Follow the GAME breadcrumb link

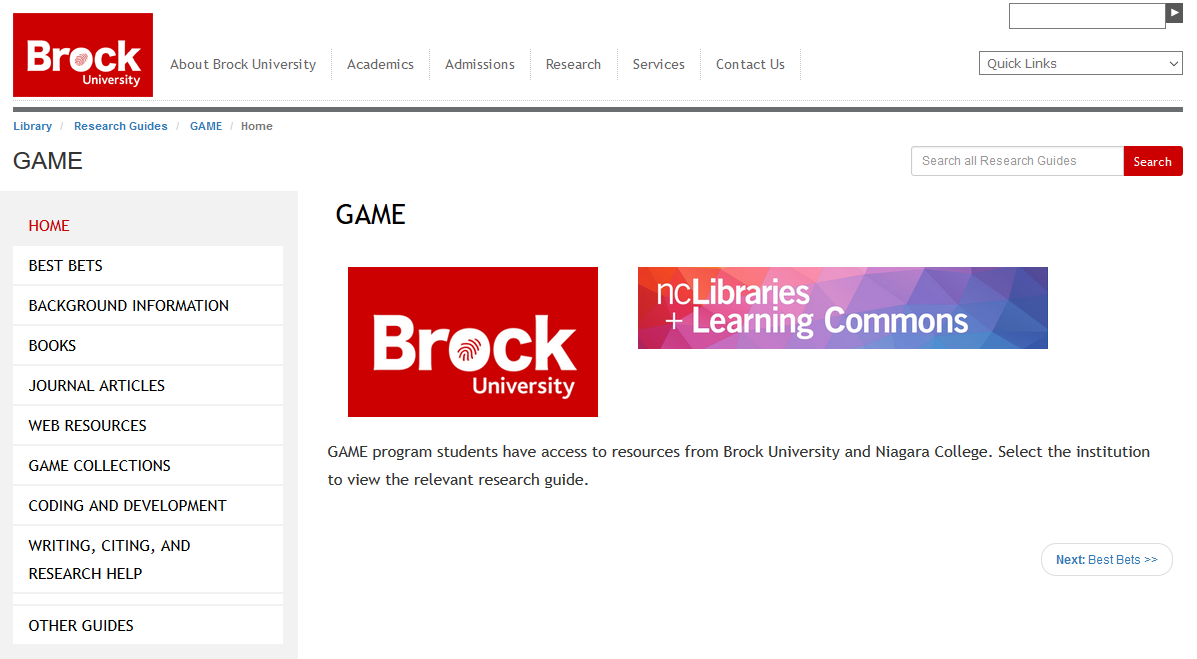click(206, 126)
